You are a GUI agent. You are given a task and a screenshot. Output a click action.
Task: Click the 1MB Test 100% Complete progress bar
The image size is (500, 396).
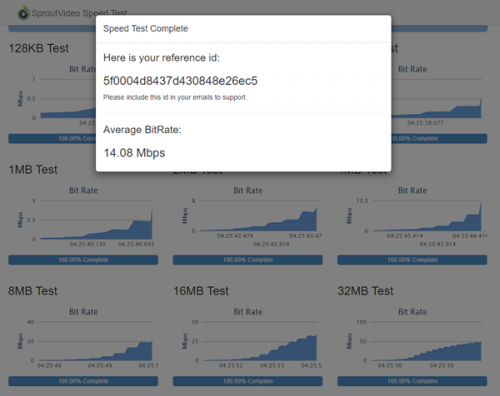[x=83, y=260]
